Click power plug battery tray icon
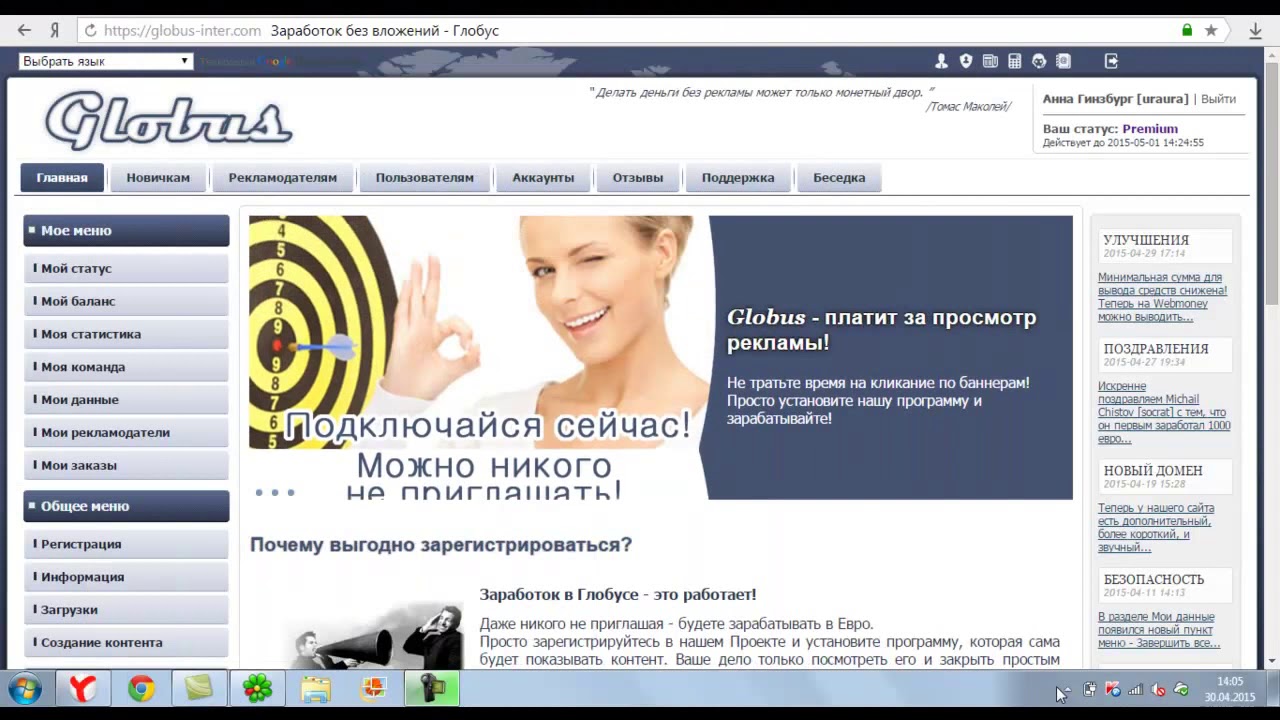 1089,689
